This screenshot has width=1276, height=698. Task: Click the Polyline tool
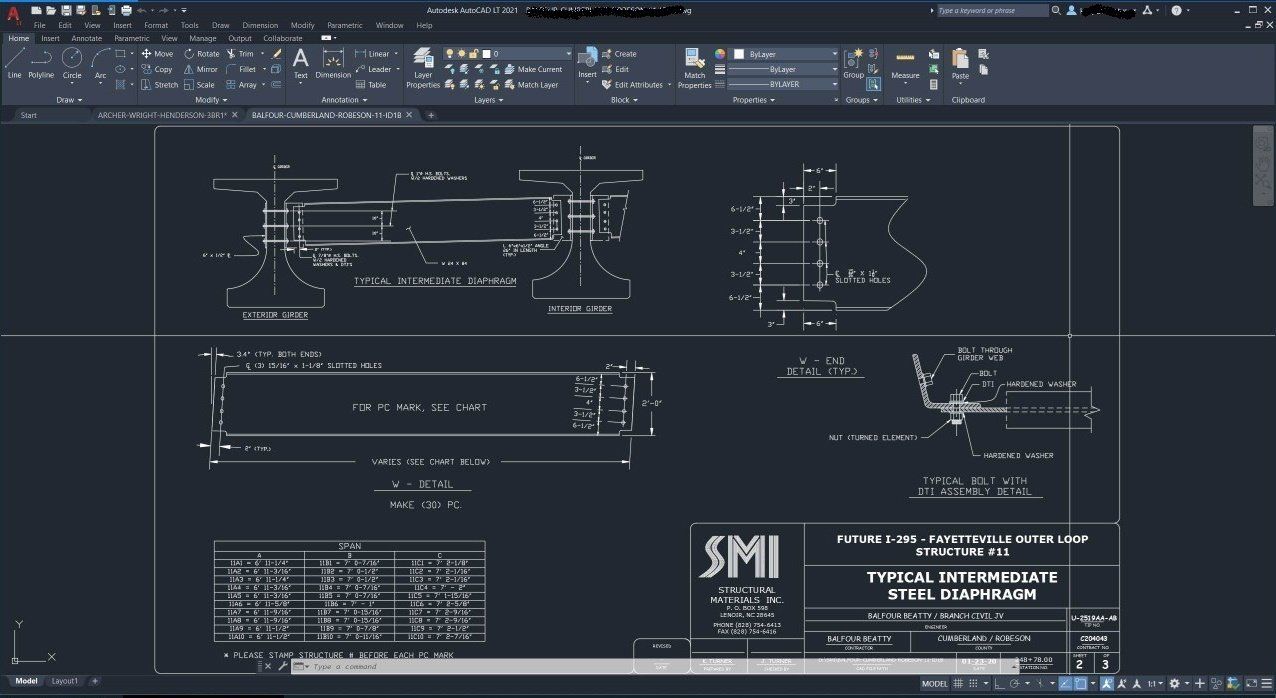pyautogui.click(x=41, y=61)
